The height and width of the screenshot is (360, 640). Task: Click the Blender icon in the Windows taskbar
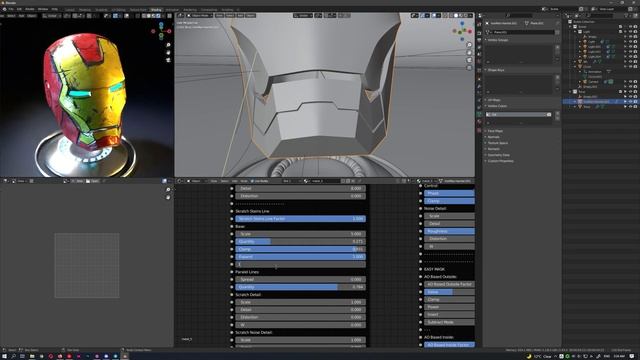(125, 356)
